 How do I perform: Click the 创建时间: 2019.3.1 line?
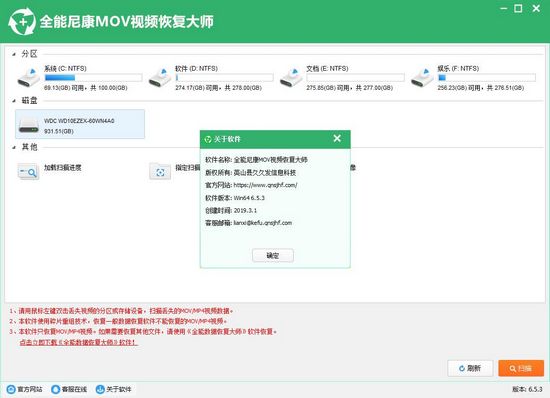coord(231,210)
